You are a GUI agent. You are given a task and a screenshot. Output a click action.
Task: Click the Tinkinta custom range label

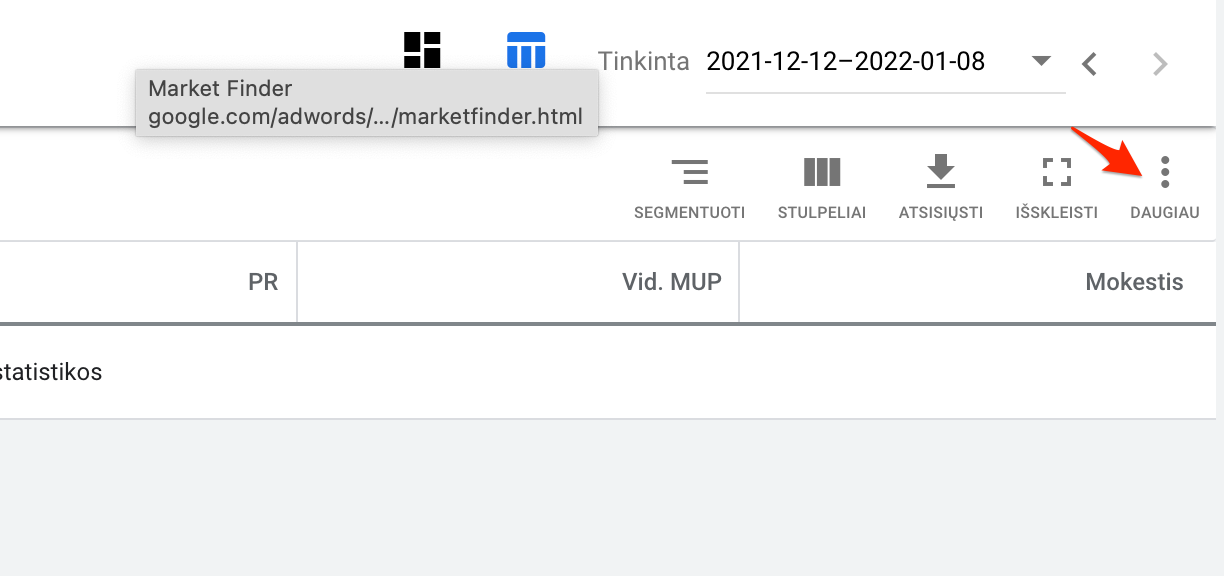(x=644, y=61)
